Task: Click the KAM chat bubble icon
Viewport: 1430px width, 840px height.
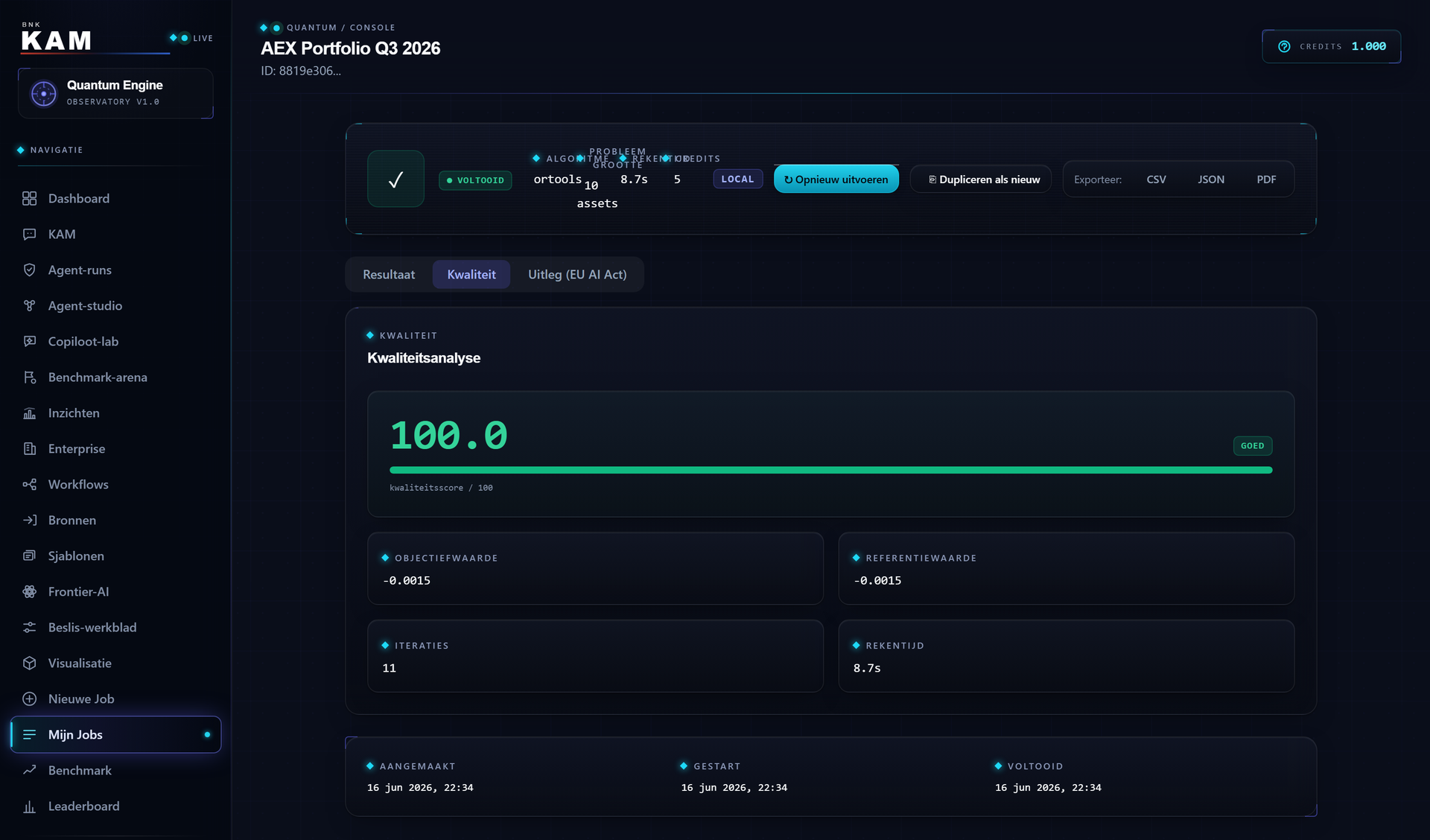Action: pyautogui.click(x=29, y=235)
